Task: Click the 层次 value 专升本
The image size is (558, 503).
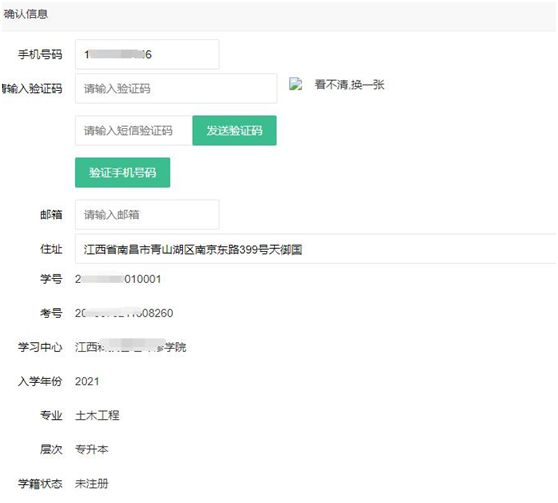Action: (91, 450)
